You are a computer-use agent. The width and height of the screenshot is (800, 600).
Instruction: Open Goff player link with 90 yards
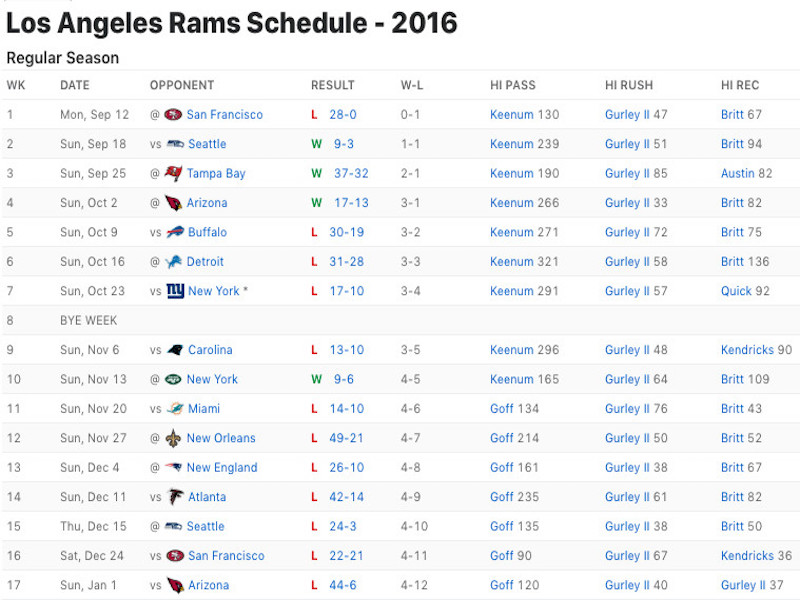click(502, 556)
